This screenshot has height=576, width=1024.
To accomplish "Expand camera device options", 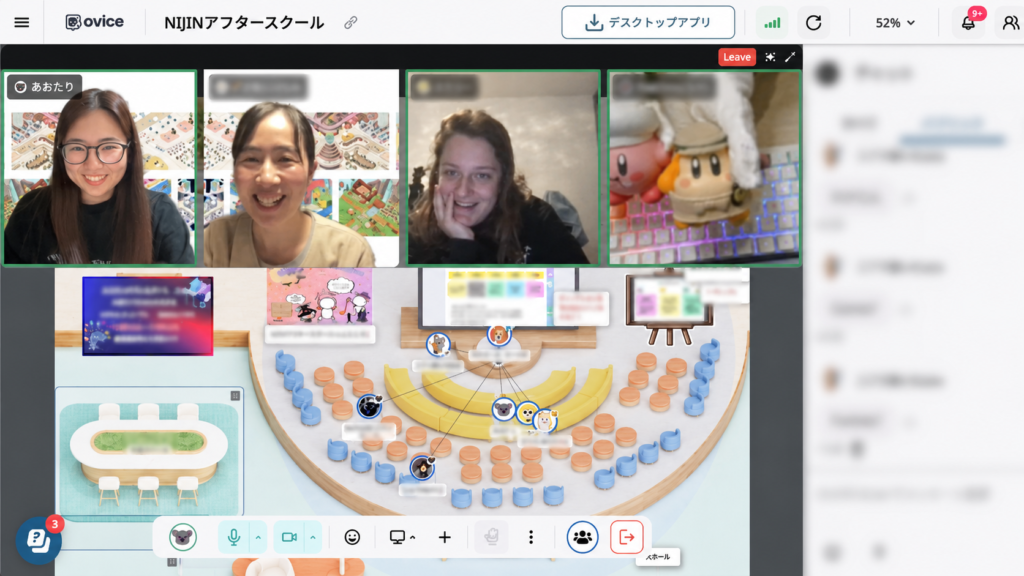I will pos(313,537).
